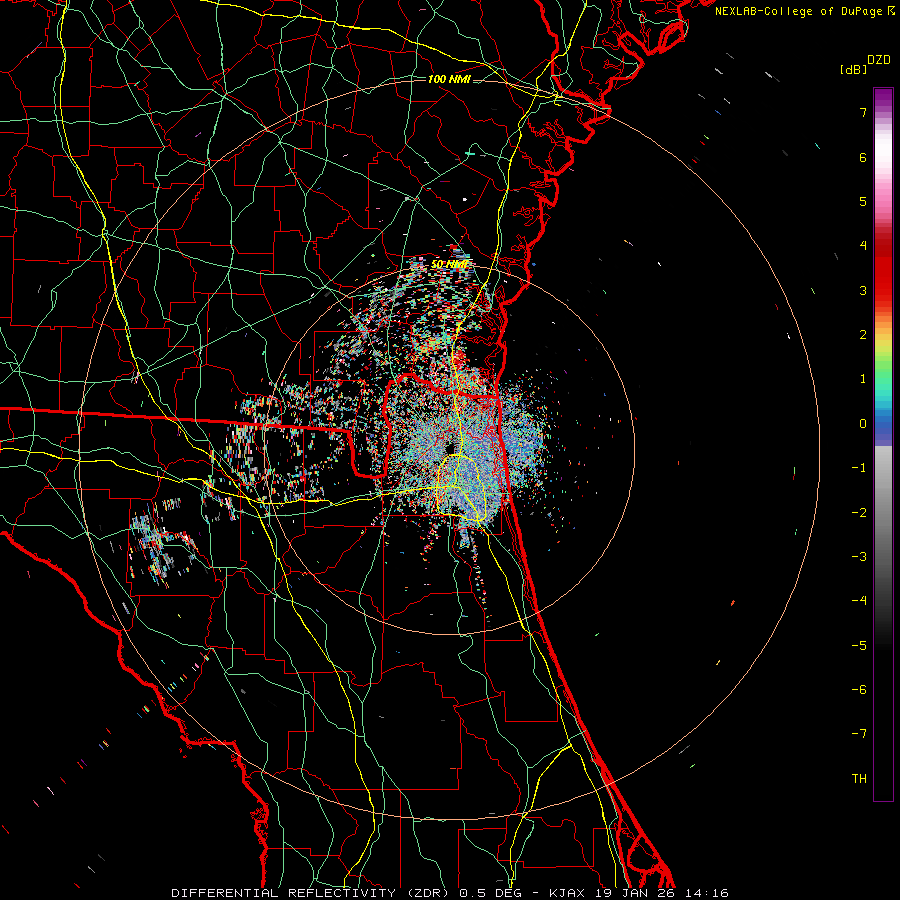Viewport: 900px width, 900px height.
Task: Click the -6 value on the color scale
Action: [x=859, y=690]
